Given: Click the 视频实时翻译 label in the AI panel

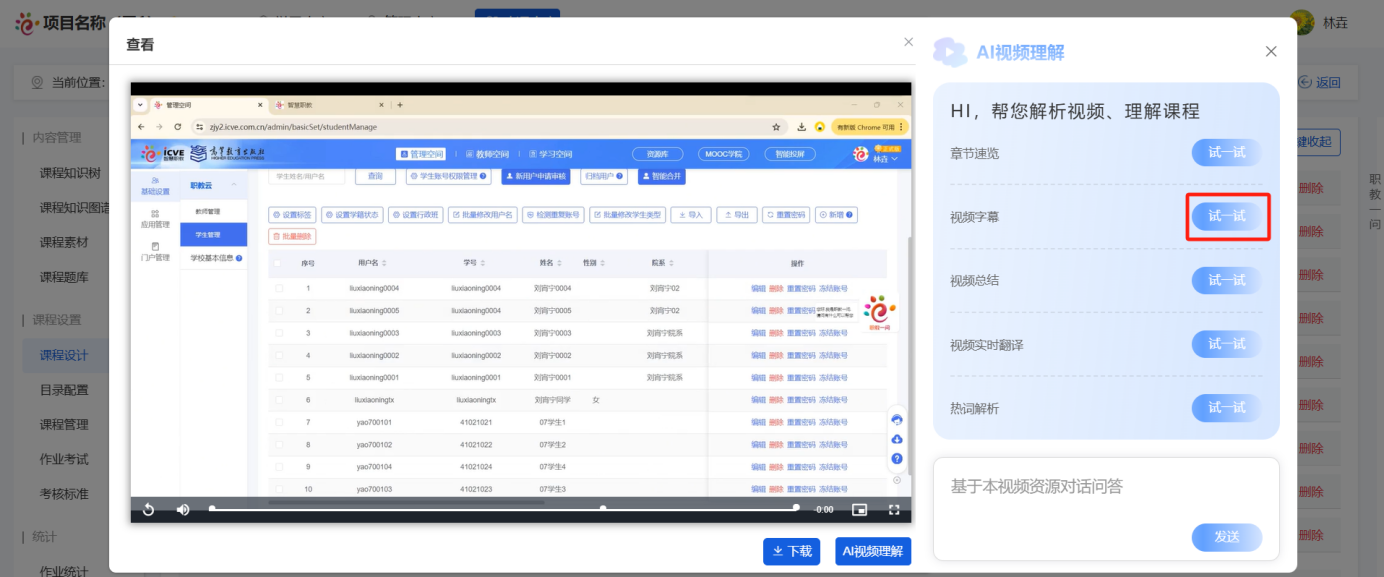Looking at the screenshot, I should tap(987, 345).
